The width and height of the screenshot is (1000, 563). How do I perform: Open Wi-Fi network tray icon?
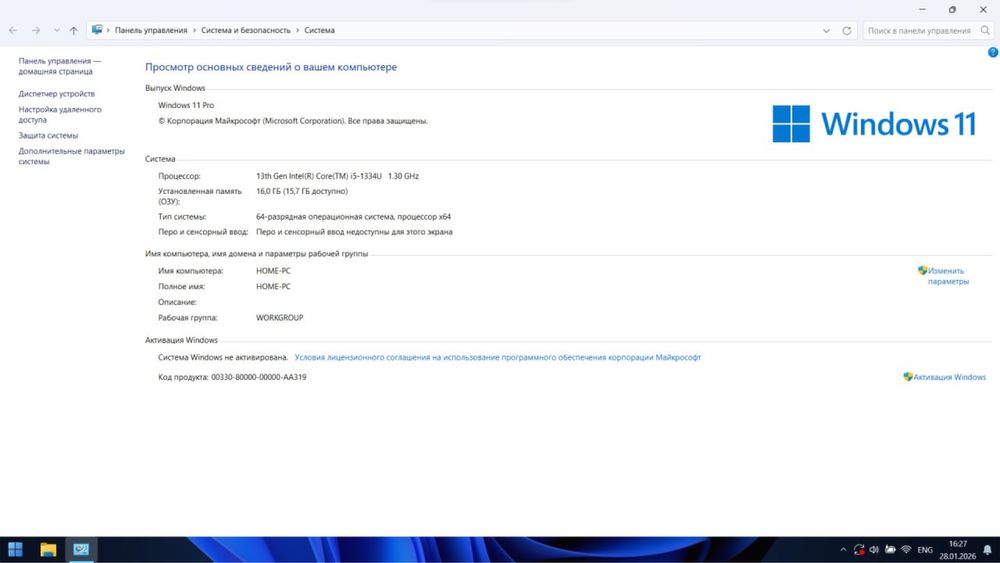[906, 550]
